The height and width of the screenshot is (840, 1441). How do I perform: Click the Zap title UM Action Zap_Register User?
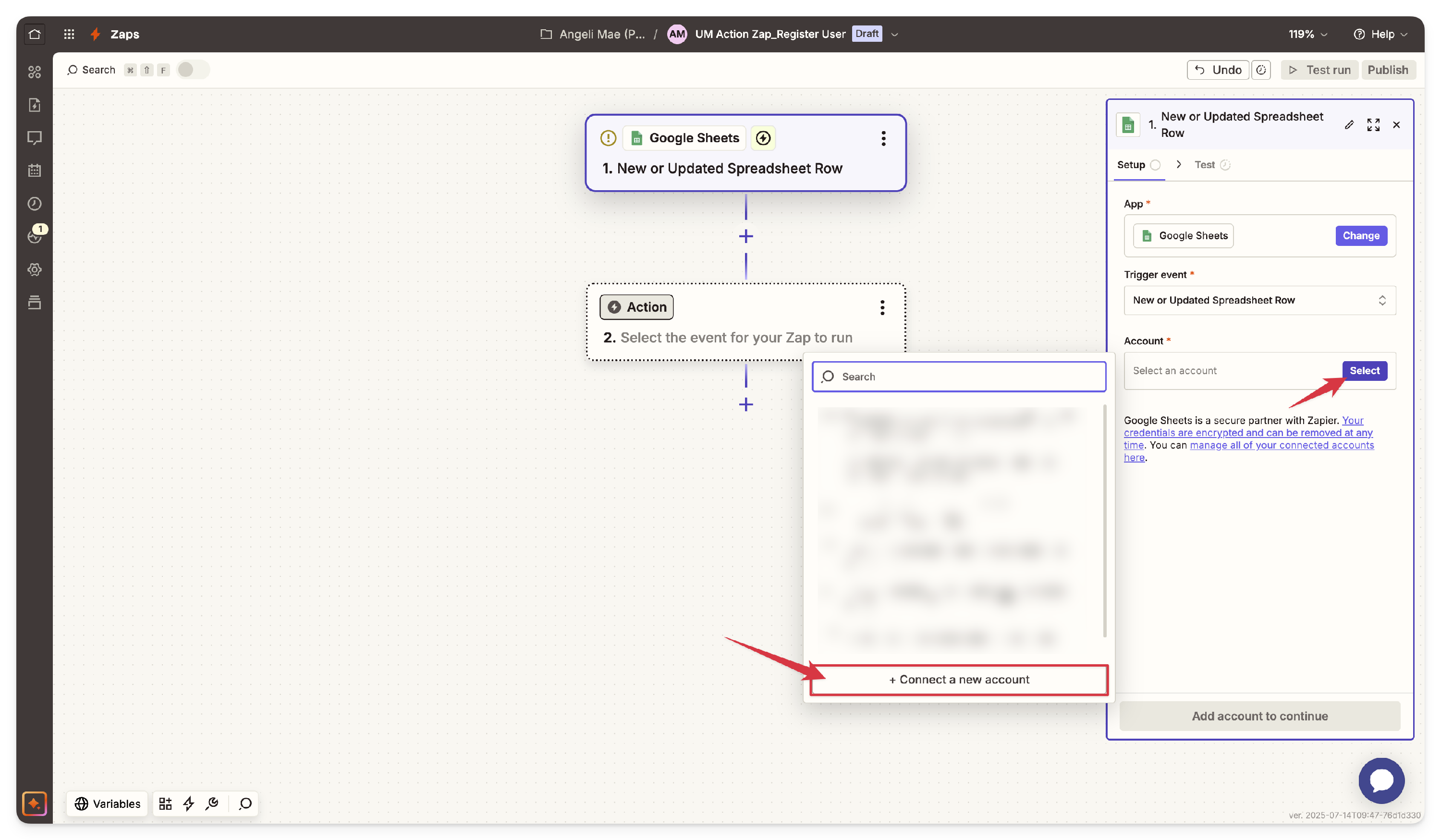point(769,34)
